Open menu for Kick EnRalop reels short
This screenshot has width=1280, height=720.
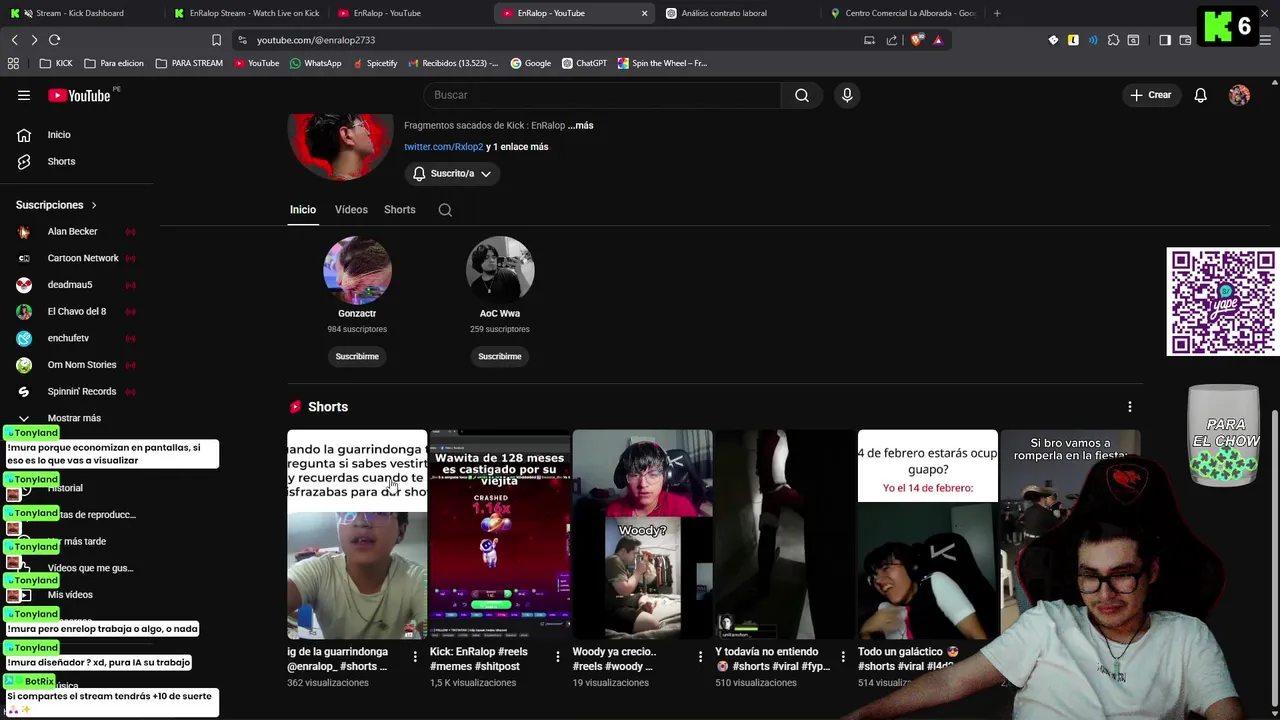click(558, 657)
